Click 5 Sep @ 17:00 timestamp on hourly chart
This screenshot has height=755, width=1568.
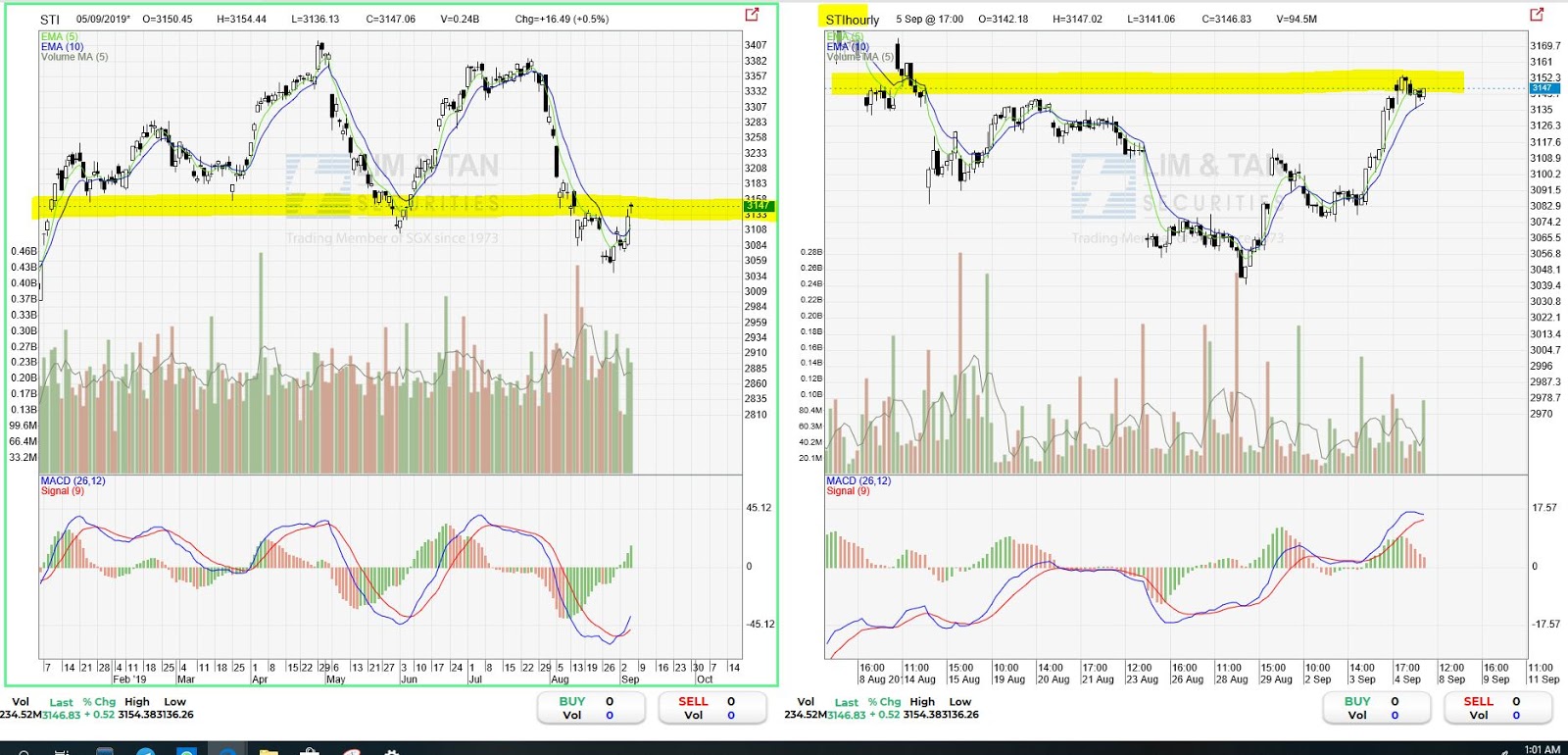coord(930,20)
